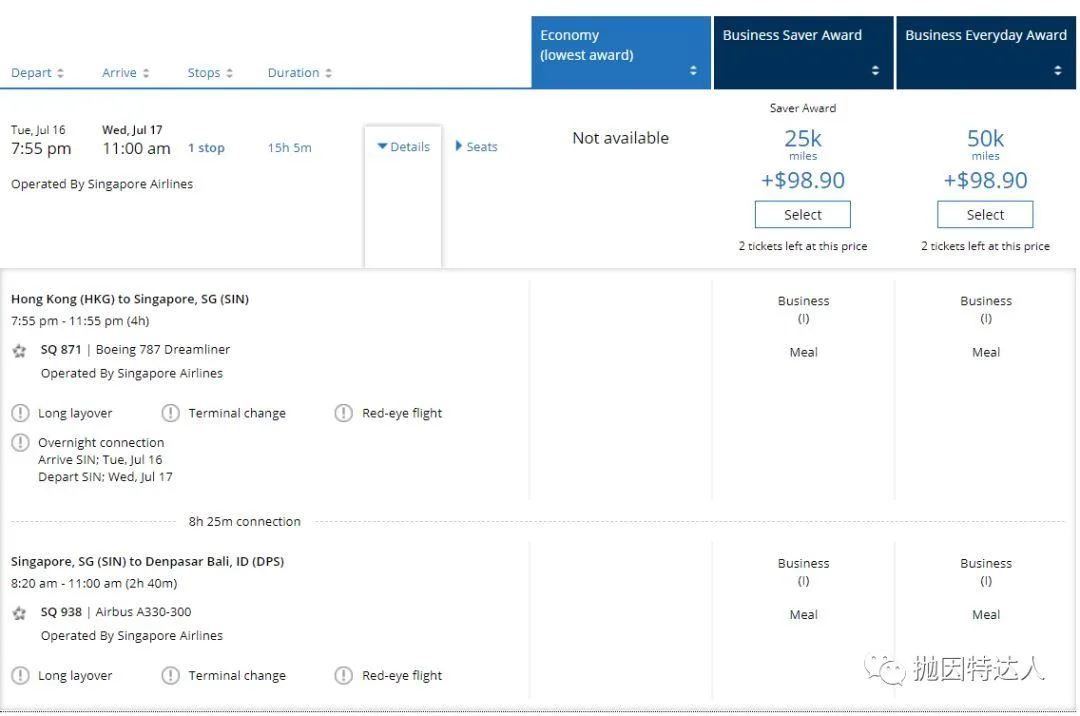Click the 7:55 pm departure time
The height and width of the screenshot is (716, 1080).
(41, 149)
